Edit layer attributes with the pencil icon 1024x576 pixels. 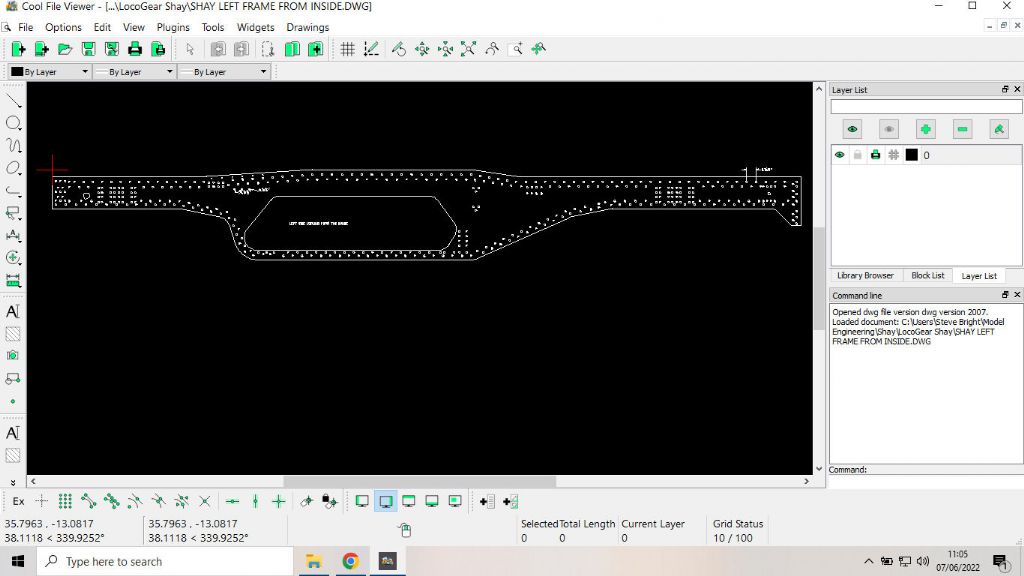(x=999, y=129)
